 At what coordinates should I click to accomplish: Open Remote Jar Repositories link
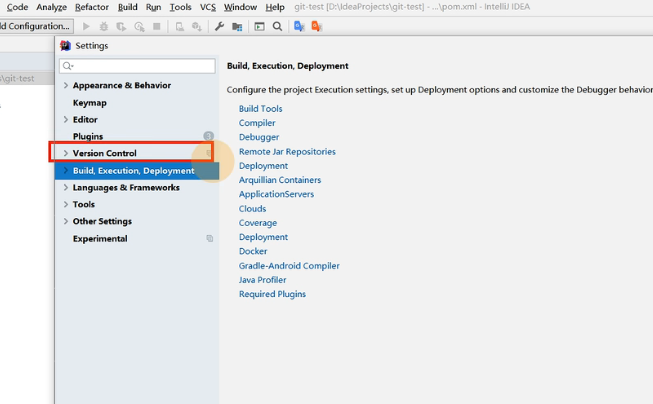click(287, 152)
